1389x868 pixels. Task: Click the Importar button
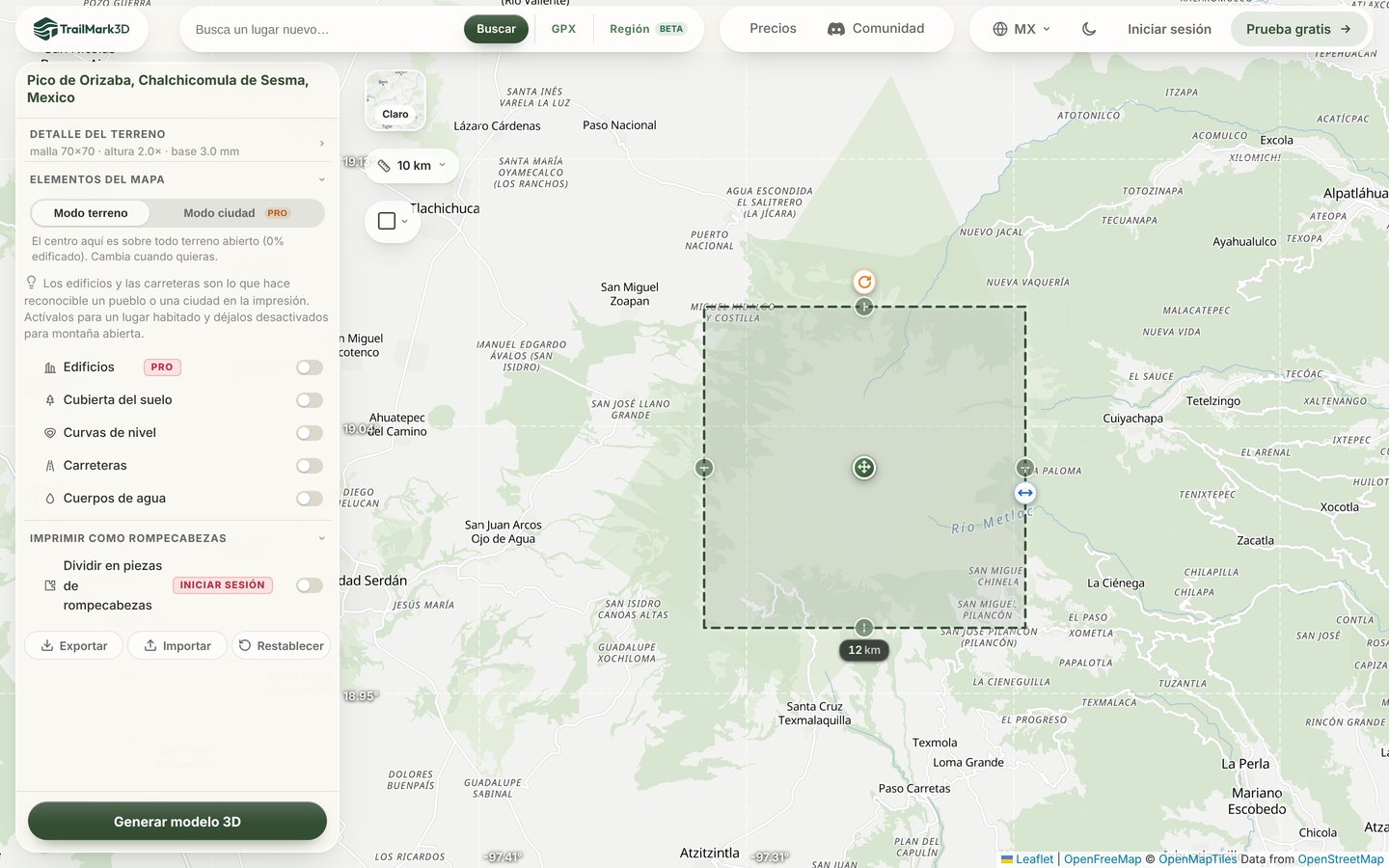click(x=177, y=646)
